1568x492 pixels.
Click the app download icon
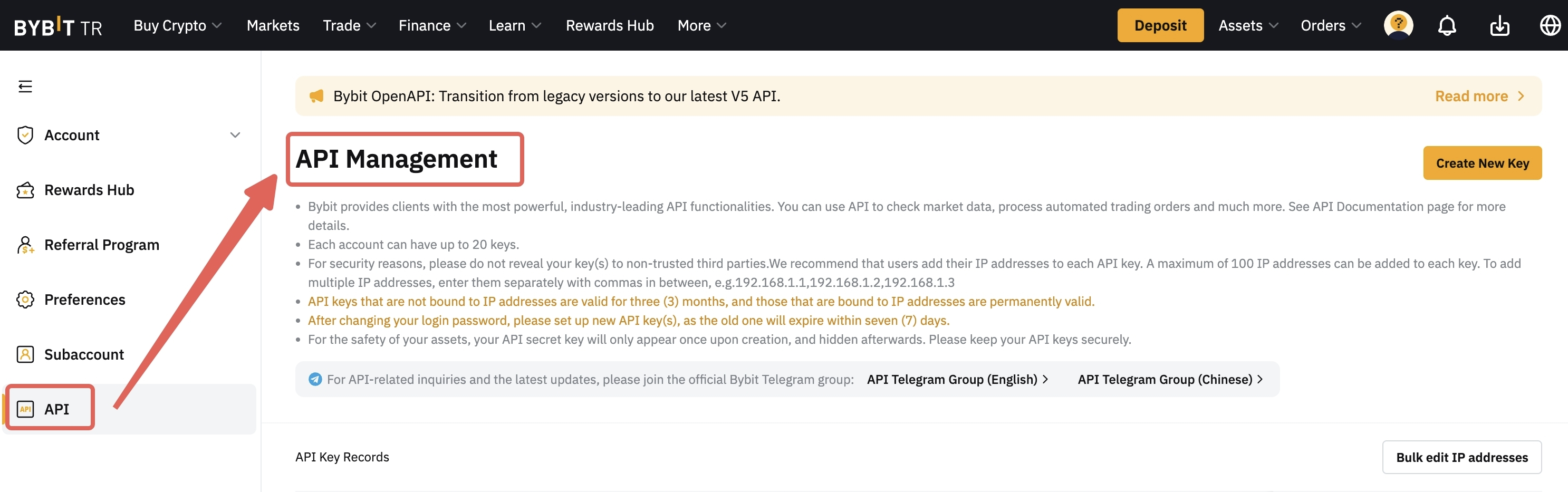click(1499, 25)
